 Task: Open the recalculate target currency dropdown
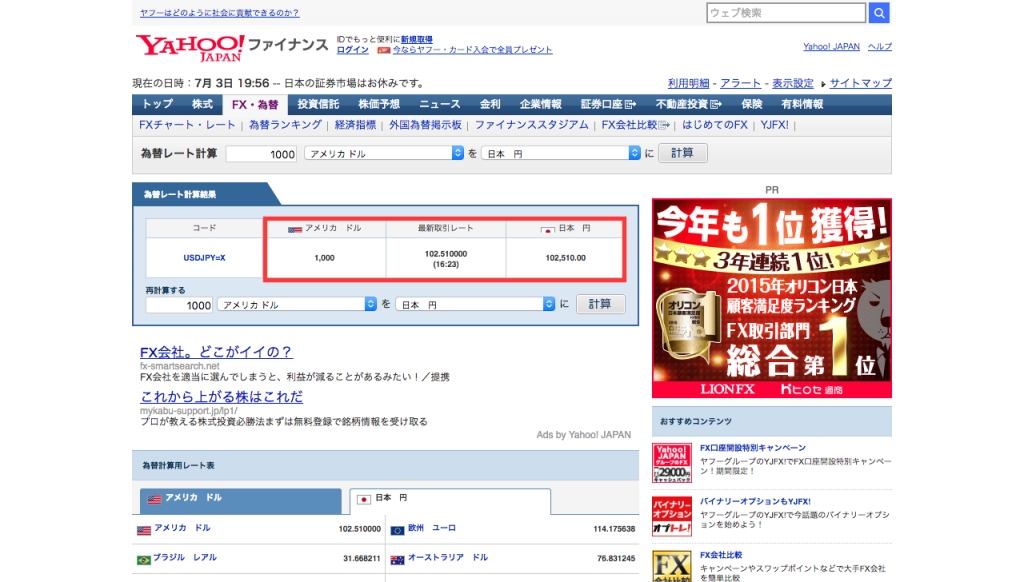[475, 304]
